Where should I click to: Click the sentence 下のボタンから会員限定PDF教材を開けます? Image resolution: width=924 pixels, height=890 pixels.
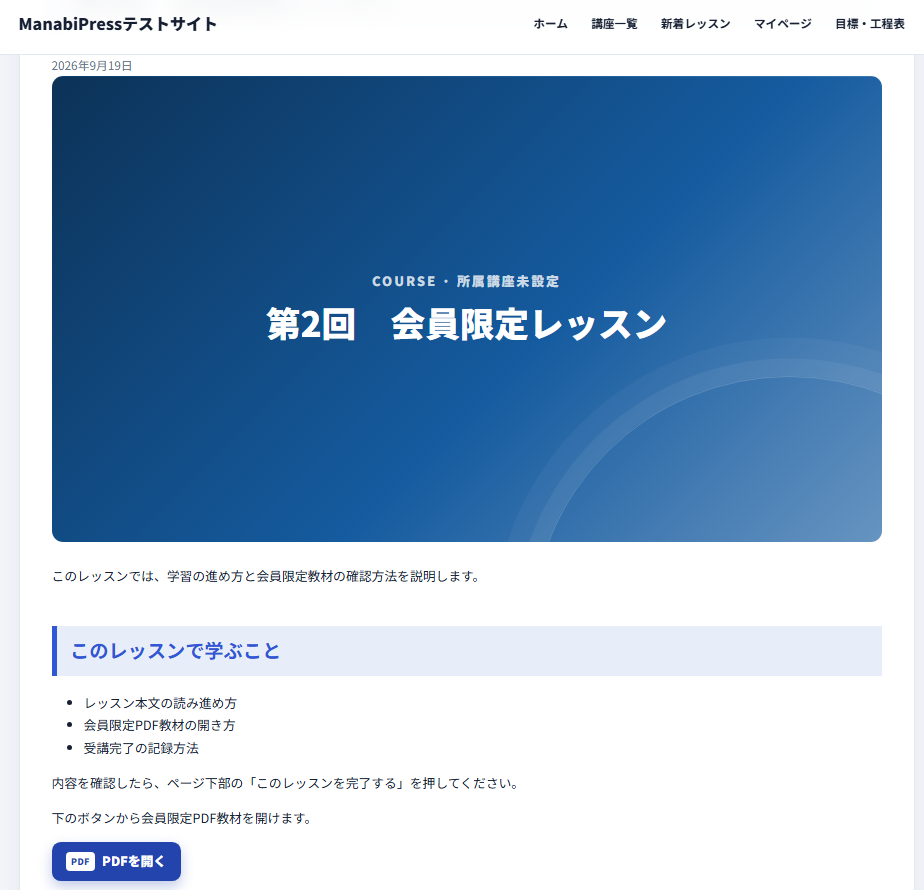[x=182, y=818]
